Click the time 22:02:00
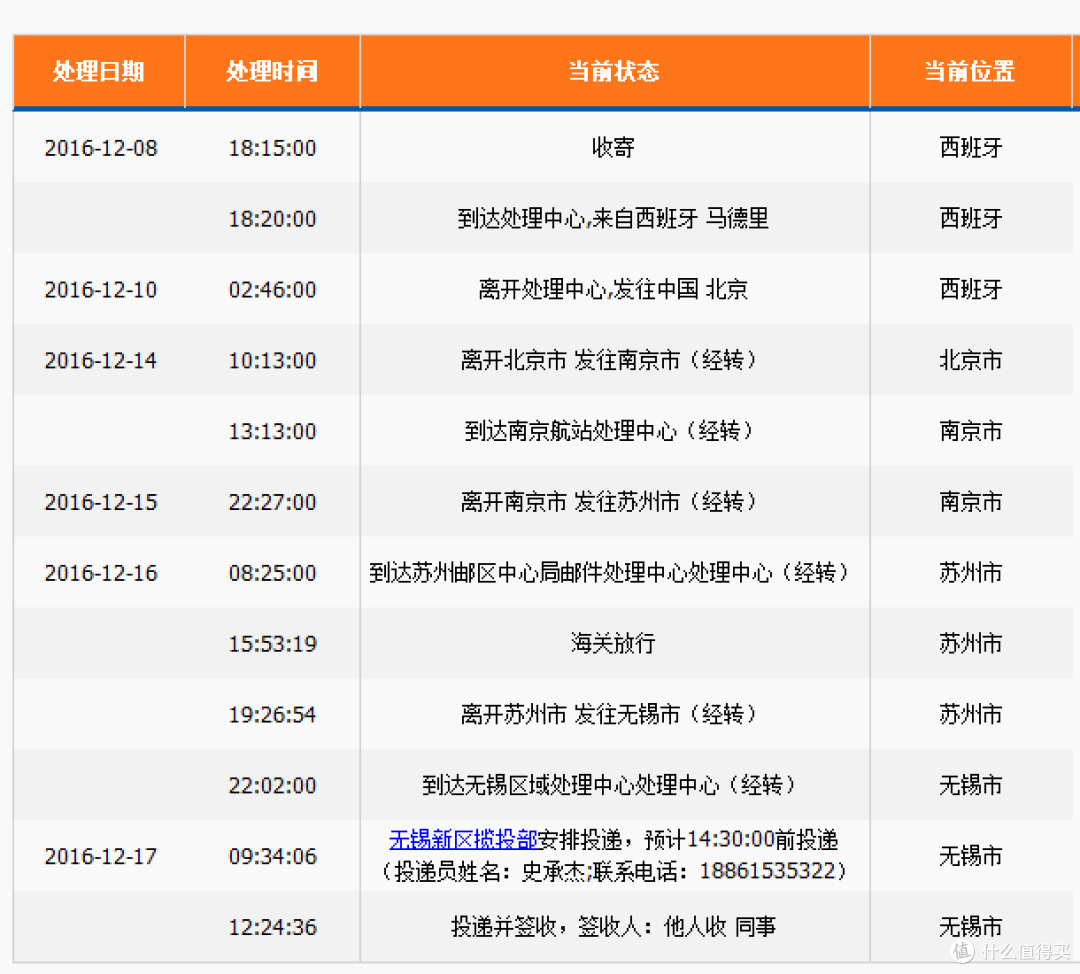 click(x=272, y=785)
